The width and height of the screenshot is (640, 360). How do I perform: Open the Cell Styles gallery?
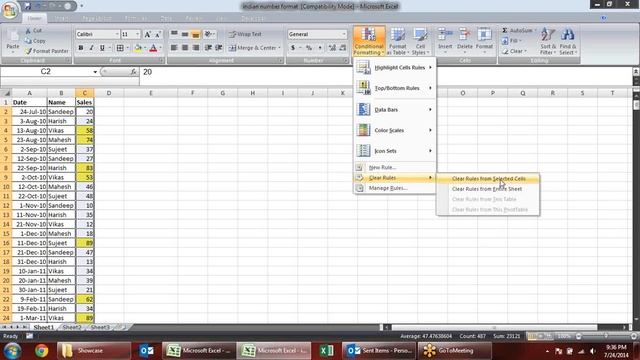(x=420, y=41)
